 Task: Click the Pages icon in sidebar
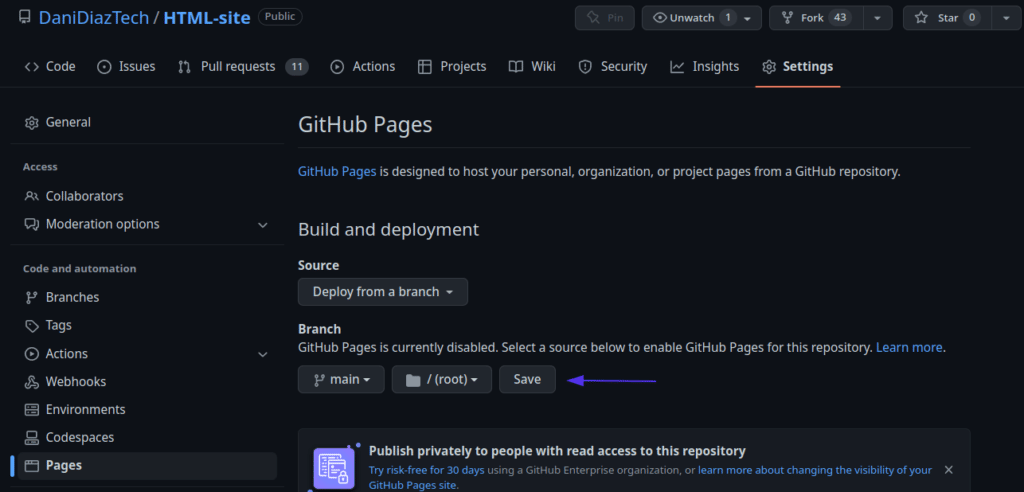click(x=31, y=466)
